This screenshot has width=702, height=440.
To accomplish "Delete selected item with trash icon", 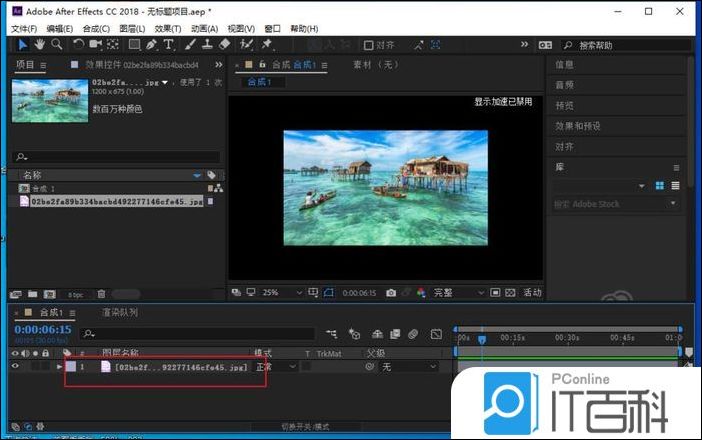I will tap(101, 294).
